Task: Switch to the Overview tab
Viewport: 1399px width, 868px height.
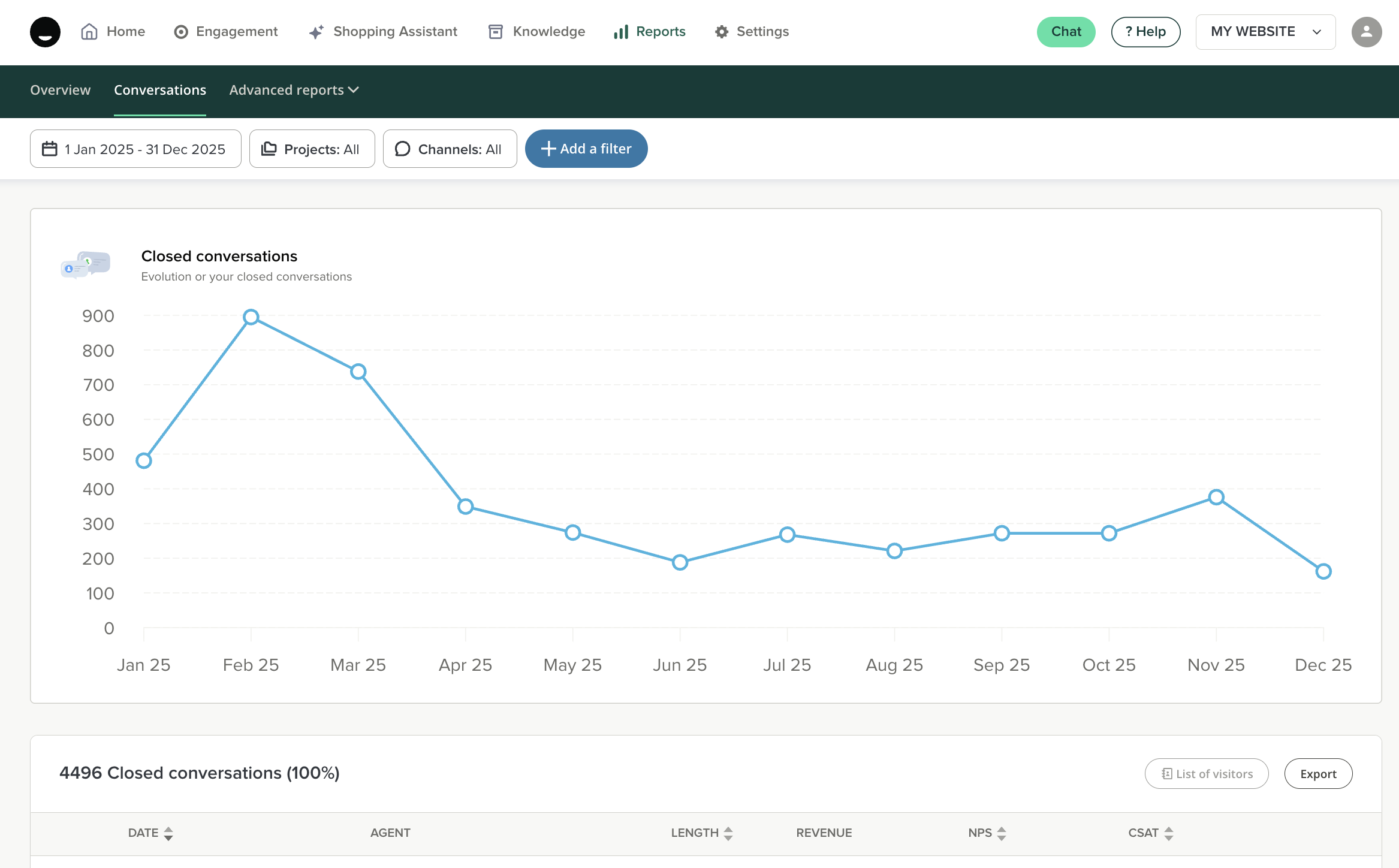Action: click(x=61, y=90)
